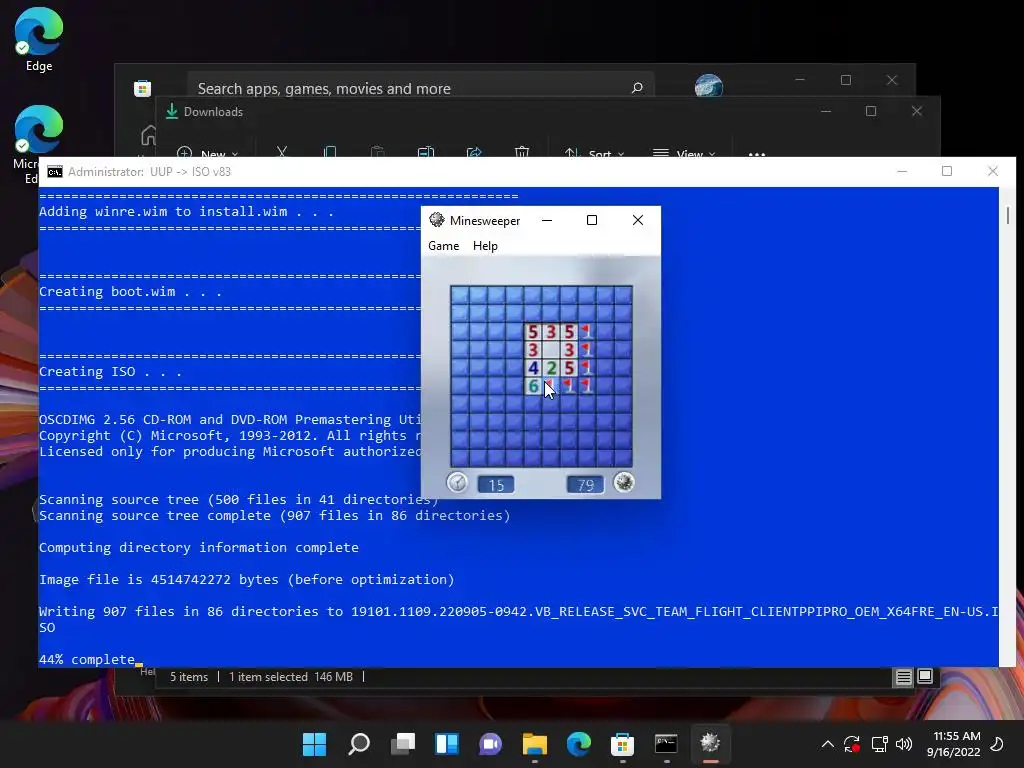Image resolution: width=1024 pixels, height=768 pixels.
Task: Click the Copy icon in File Explorer
Action: click(x=330, y=153)
